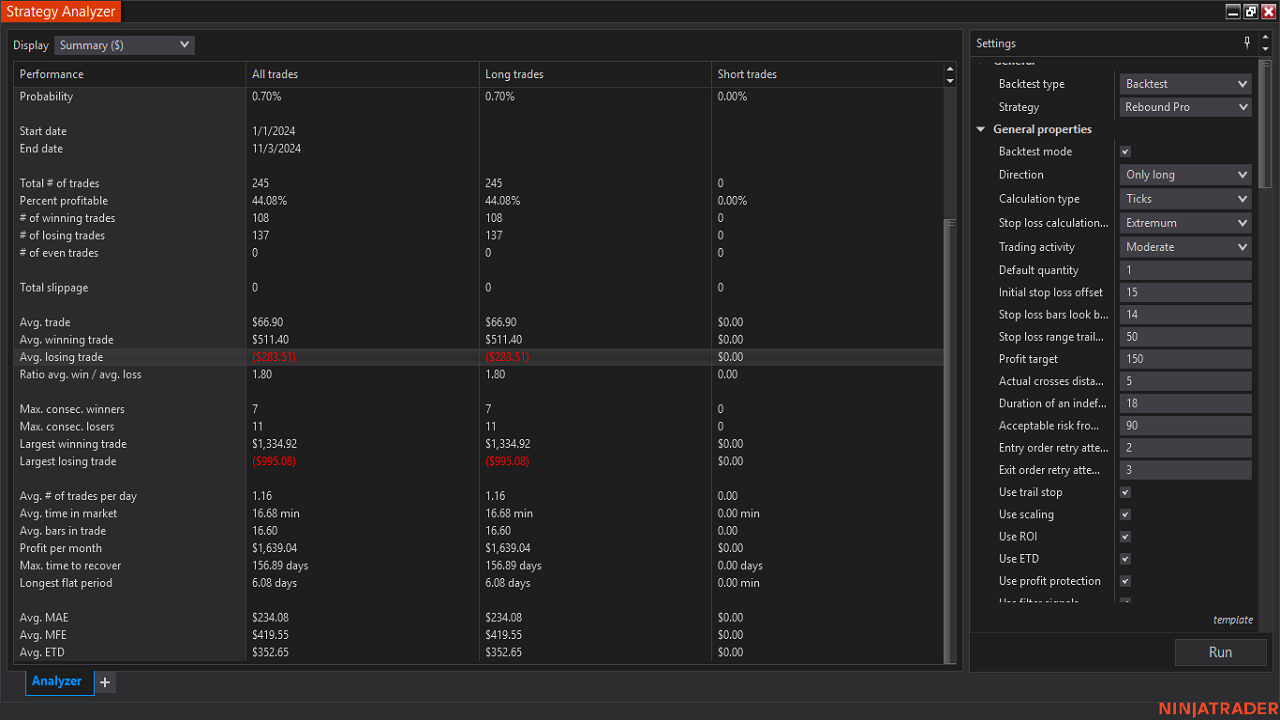This screenshot has width=1280, height=720.
Task: Click the down arrow at the Settings header
Action: click(1265, 49)
